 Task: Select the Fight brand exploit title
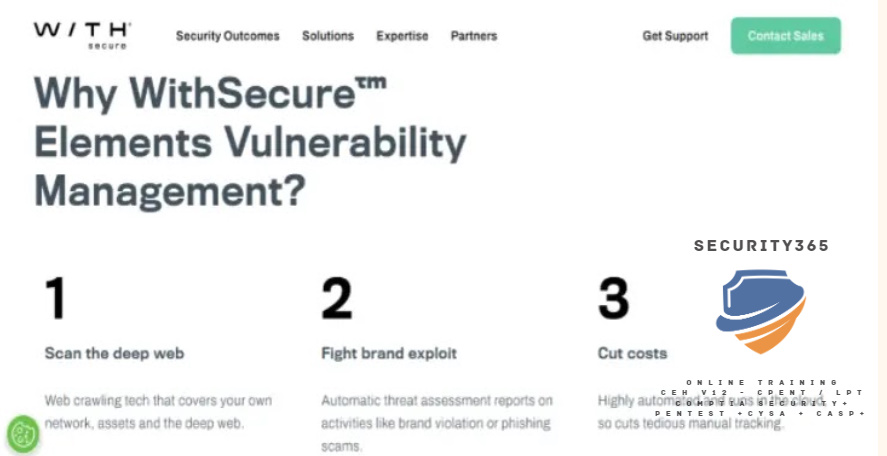(x=389, y=353)
